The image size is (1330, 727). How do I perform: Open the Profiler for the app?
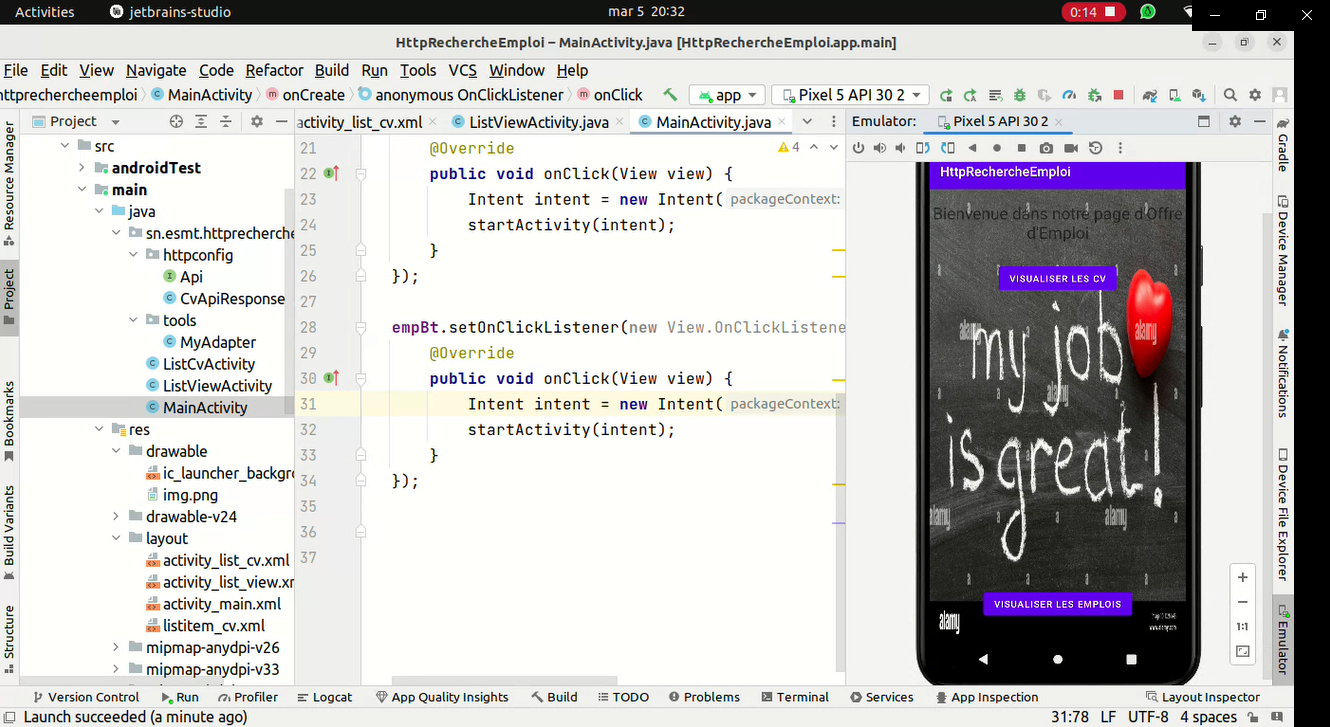pyautogui.click(x=1069, y=95)
